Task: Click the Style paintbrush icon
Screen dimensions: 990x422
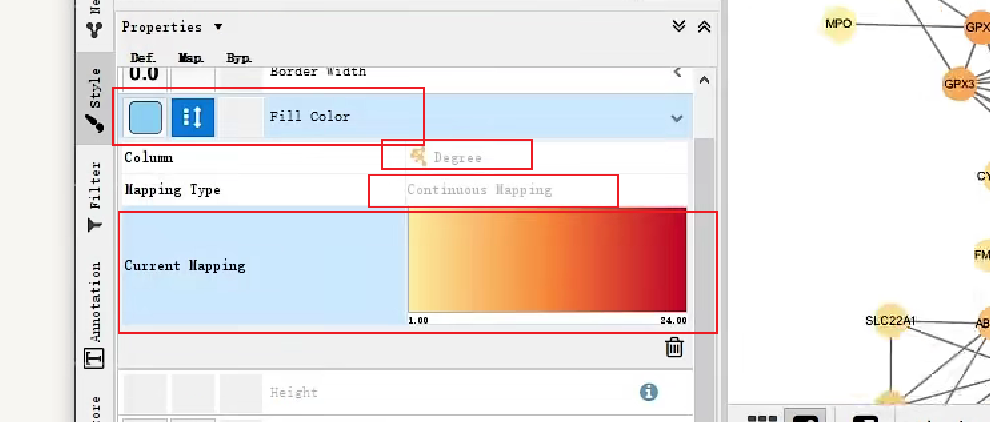Action: (95, 123)
